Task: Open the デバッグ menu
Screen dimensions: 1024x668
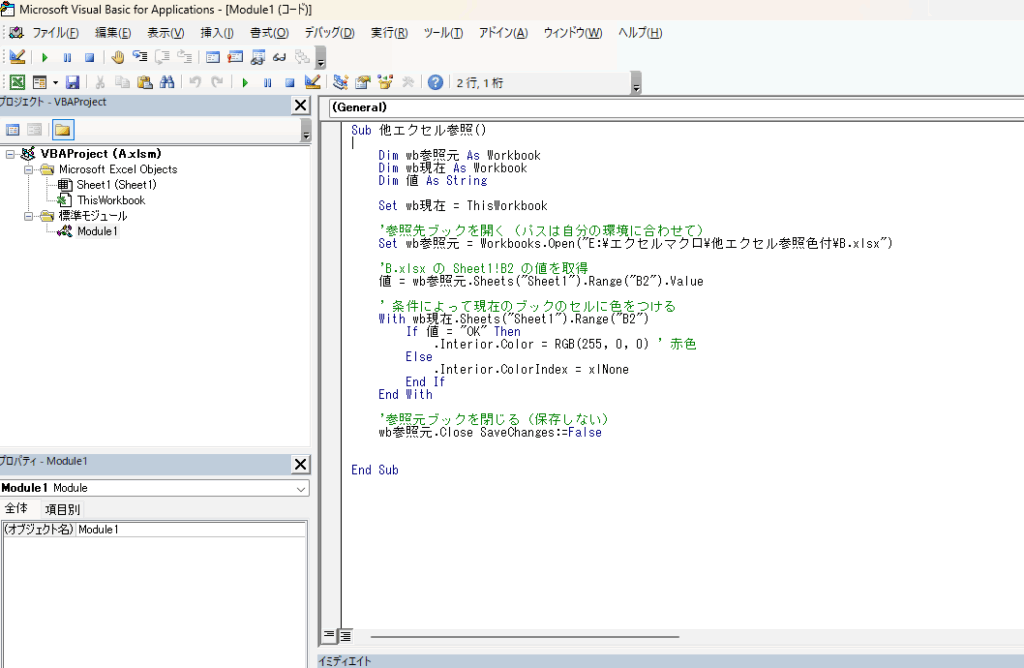Action: pyautogui.click(x=328, y=32)
